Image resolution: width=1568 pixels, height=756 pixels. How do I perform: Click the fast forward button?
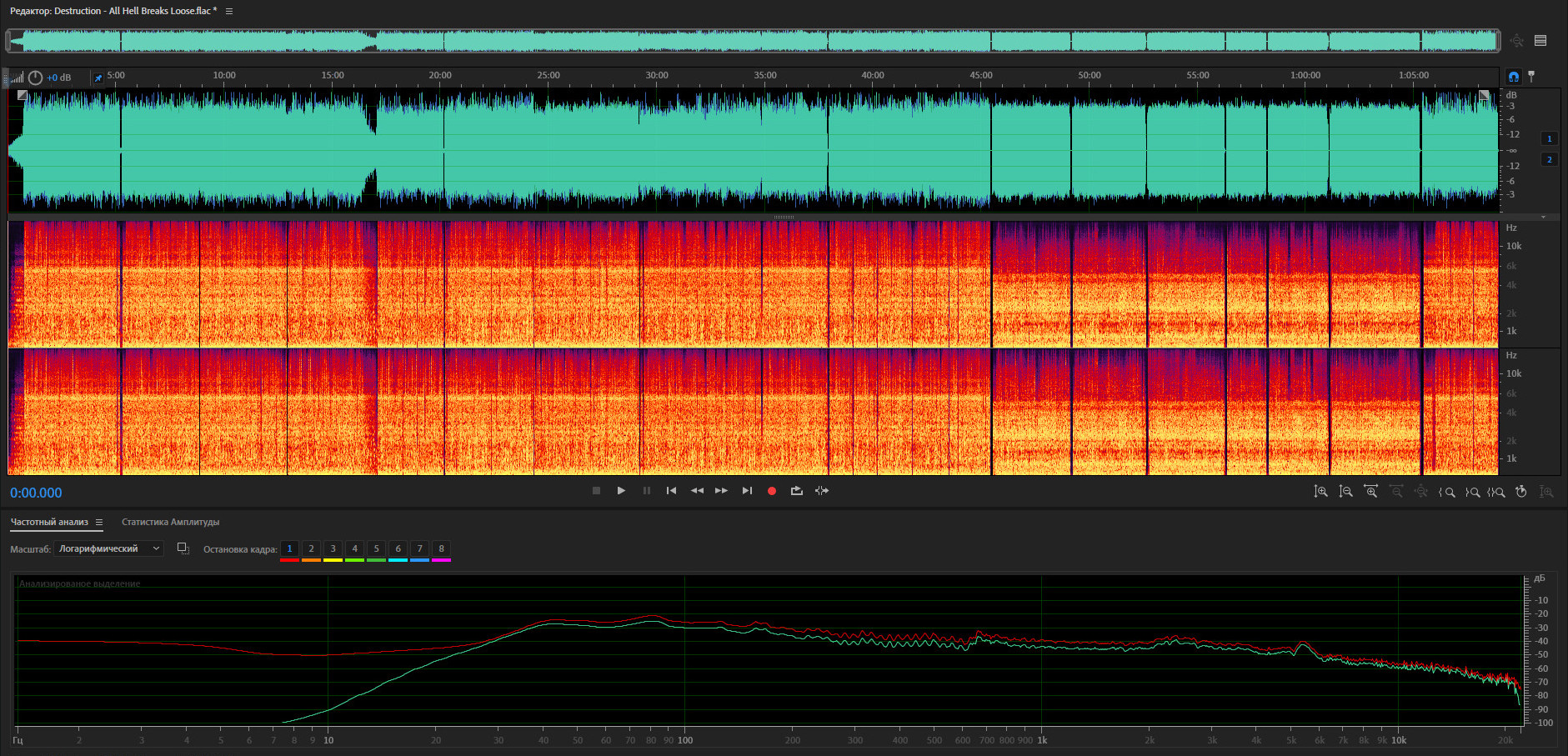pyautogui.click(x=721, y=491)
